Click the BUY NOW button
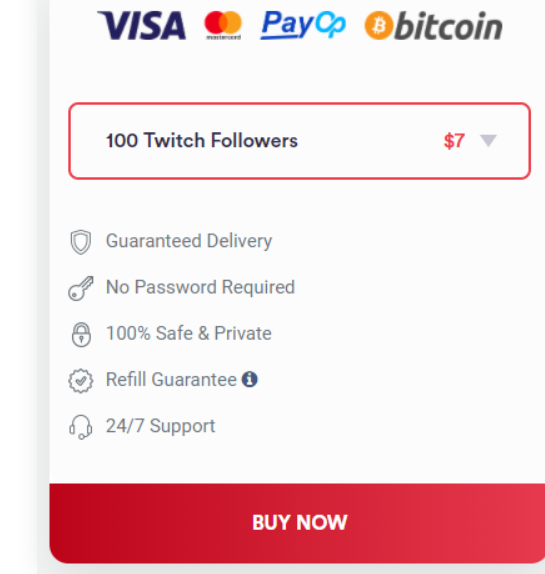This screenshot has height=574, width=545. (x=297, y=523)
